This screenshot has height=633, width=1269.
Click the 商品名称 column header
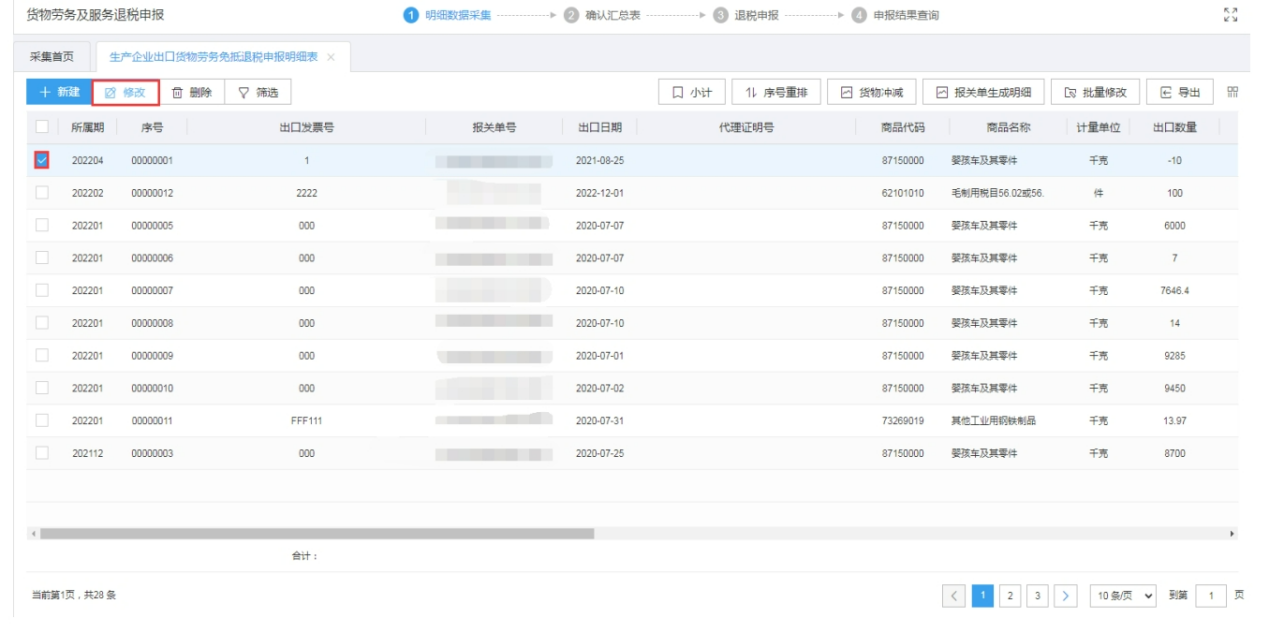tap(1008, 128)
